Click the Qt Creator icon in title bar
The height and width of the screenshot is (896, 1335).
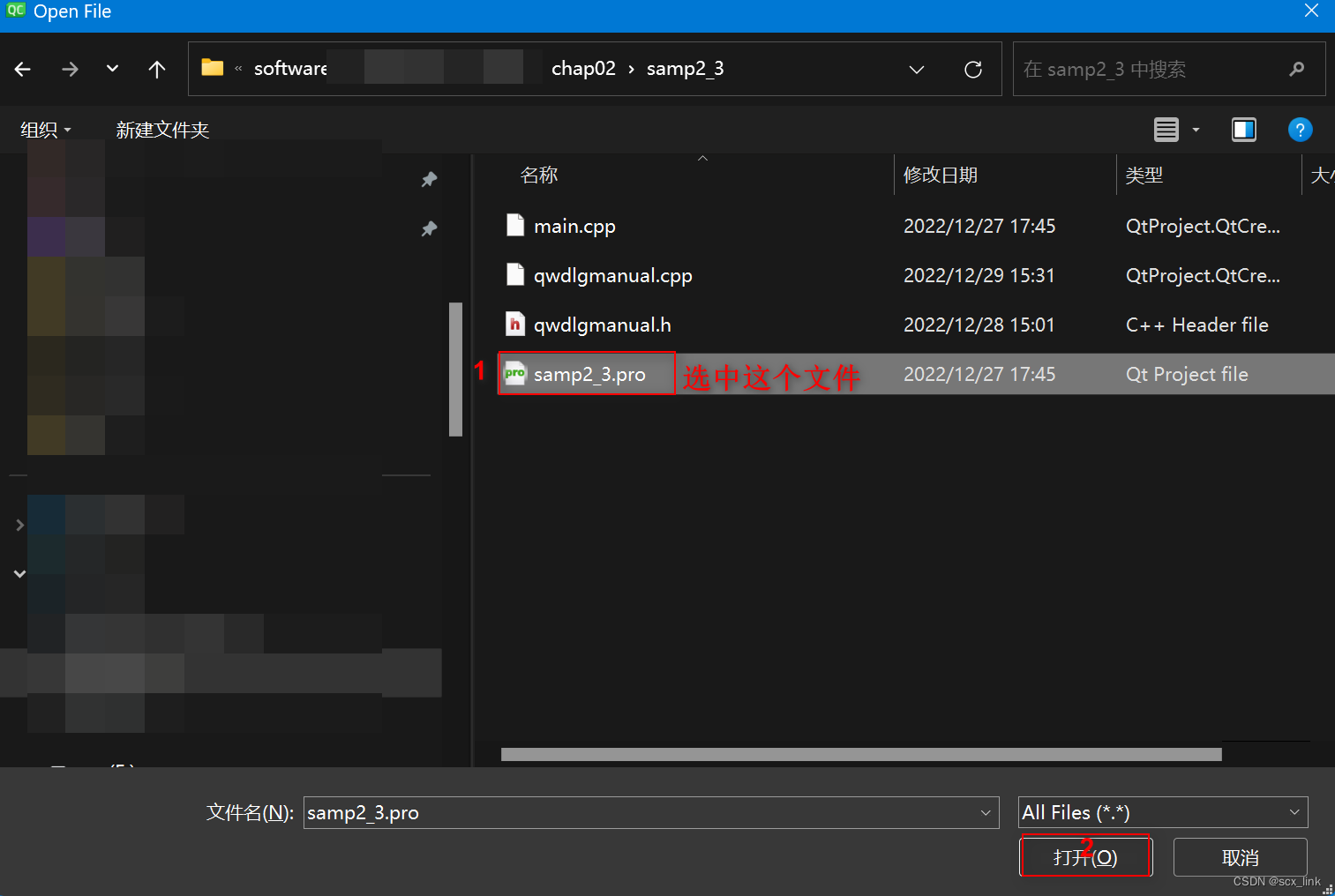pos(16,11)
